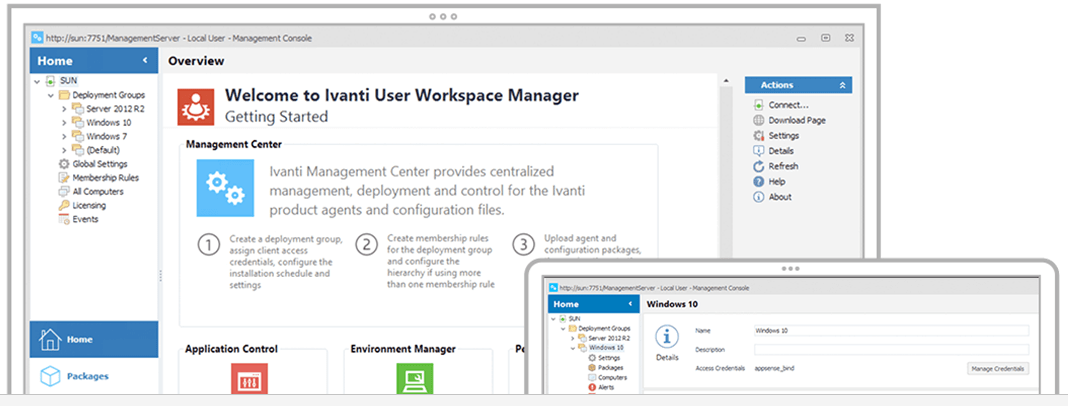Click the Settings gear icon under Windows 10 in the small window

[592, 358]
